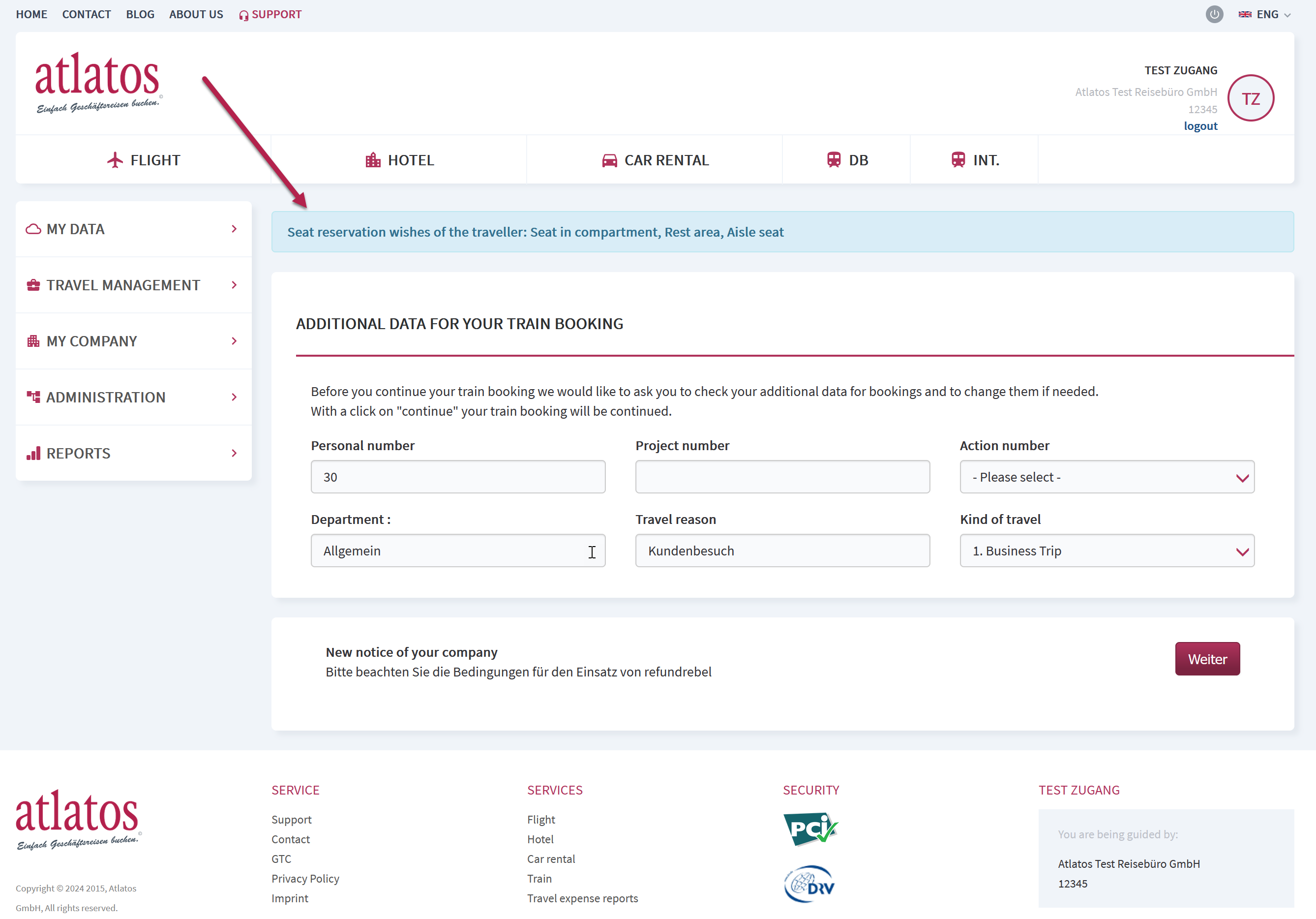Click the My Company building icon
Viewport: 1316px width, 919px height.
tap(33, 341)
